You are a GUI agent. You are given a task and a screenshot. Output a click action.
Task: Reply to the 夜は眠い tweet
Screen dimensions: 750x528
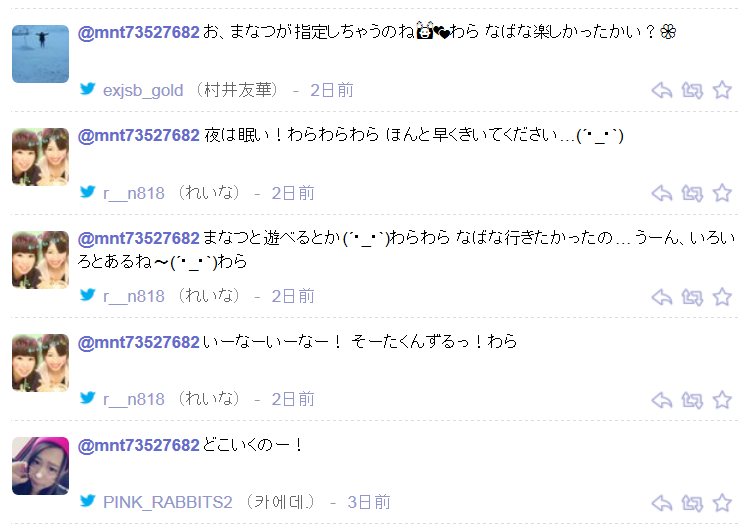tap(662, 193)
